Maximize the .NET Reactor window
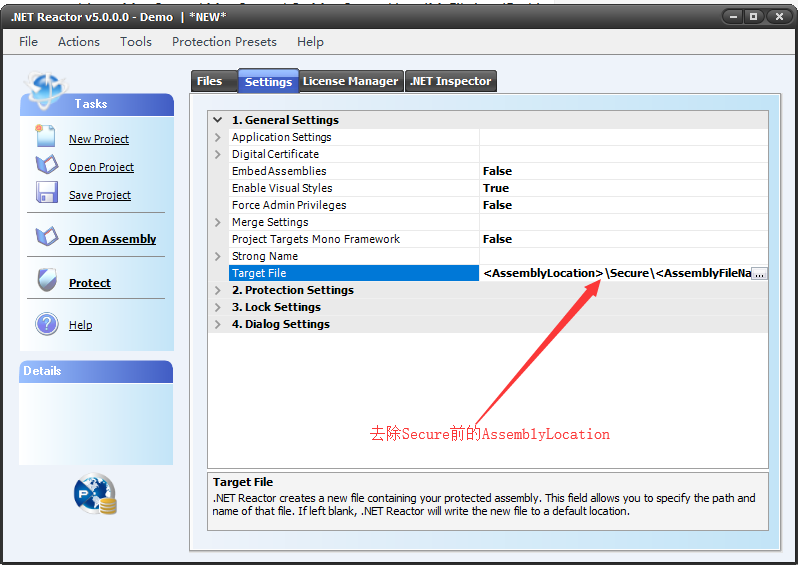The height and width of the screenshot is (565, 798). [x=754, y=17]
